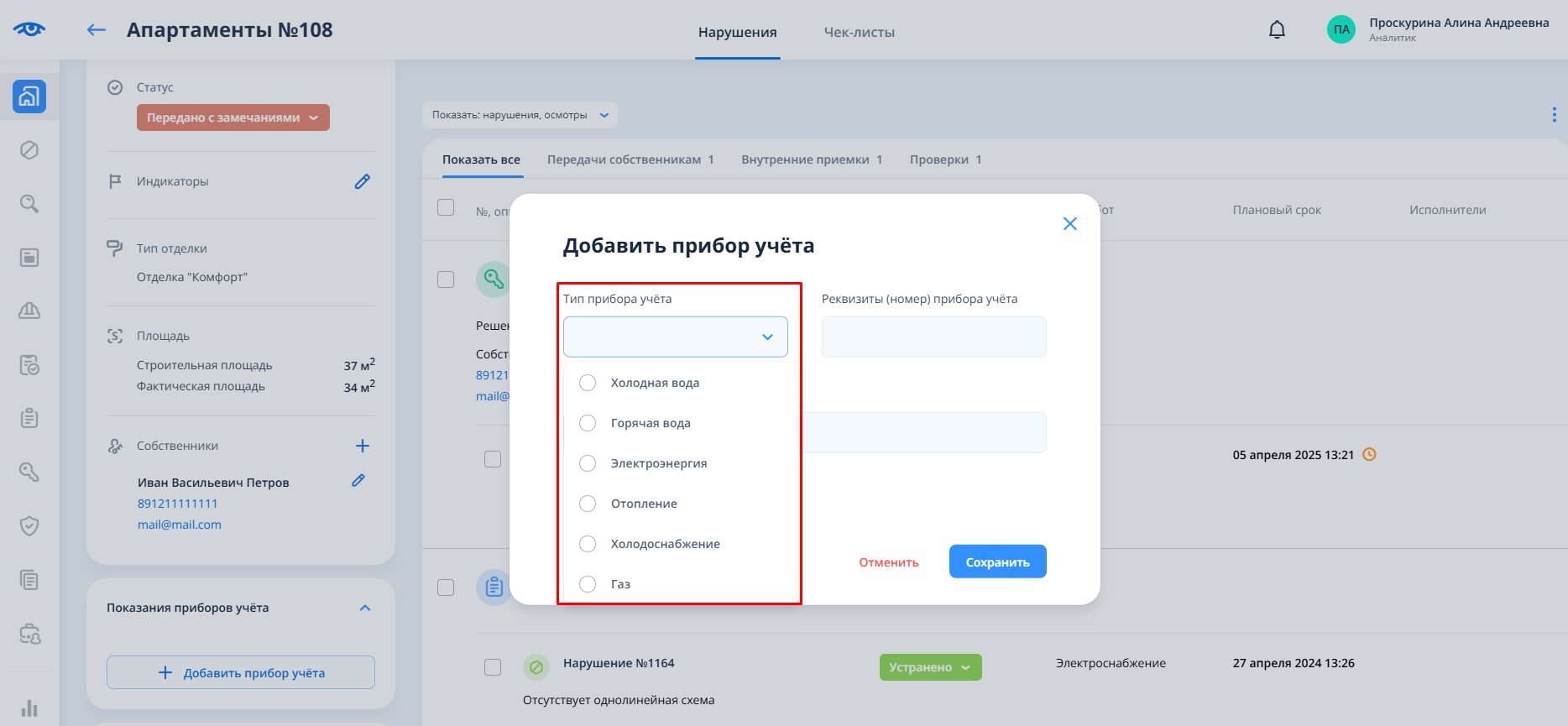Open the search icon in the left sidebar
The image size is (1568, 726).
[29, 204]
